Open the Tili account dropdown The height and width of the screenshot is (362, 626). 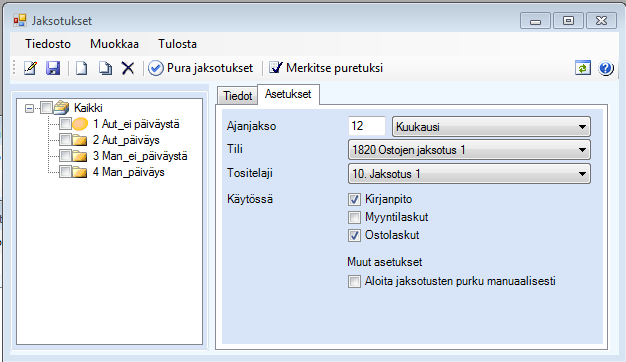[469, 150]
